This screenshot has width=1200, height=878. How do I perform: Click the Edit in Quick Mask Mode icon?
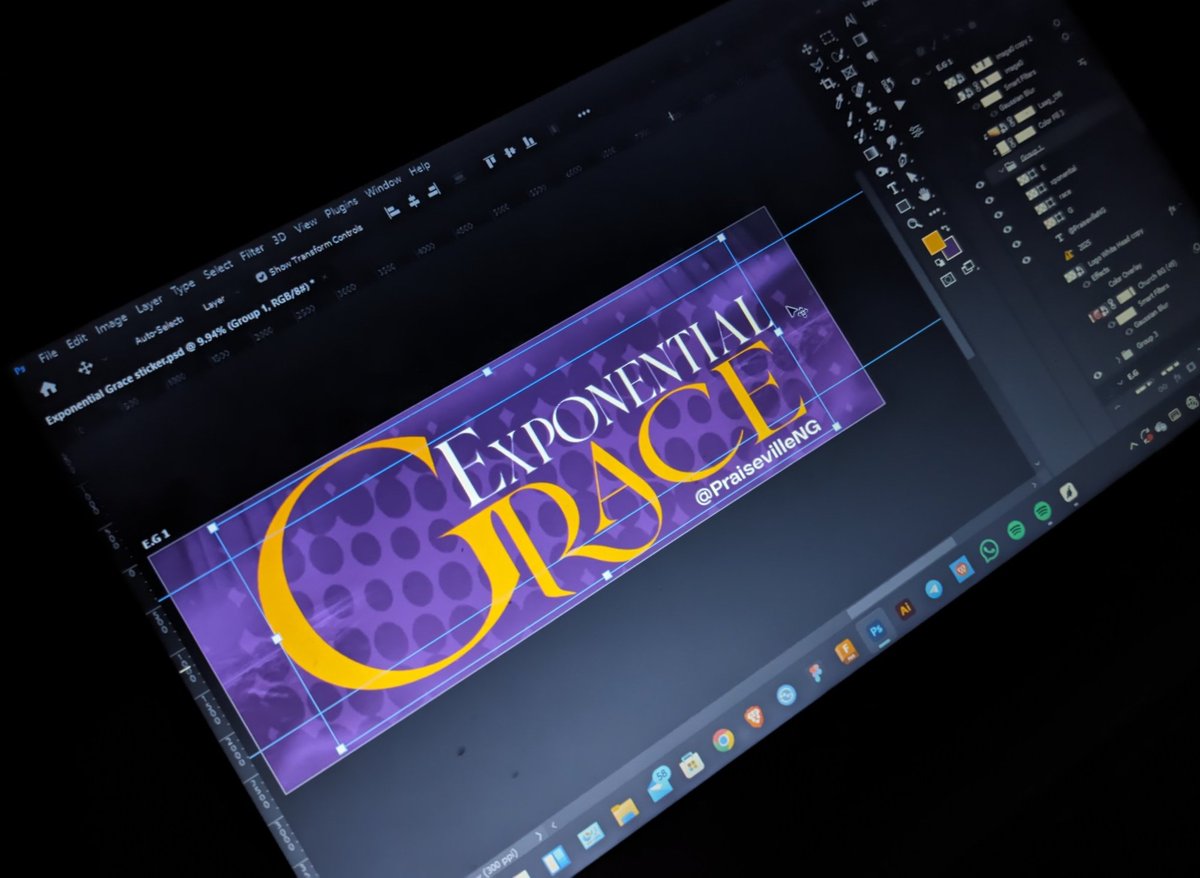pos(947,279)
